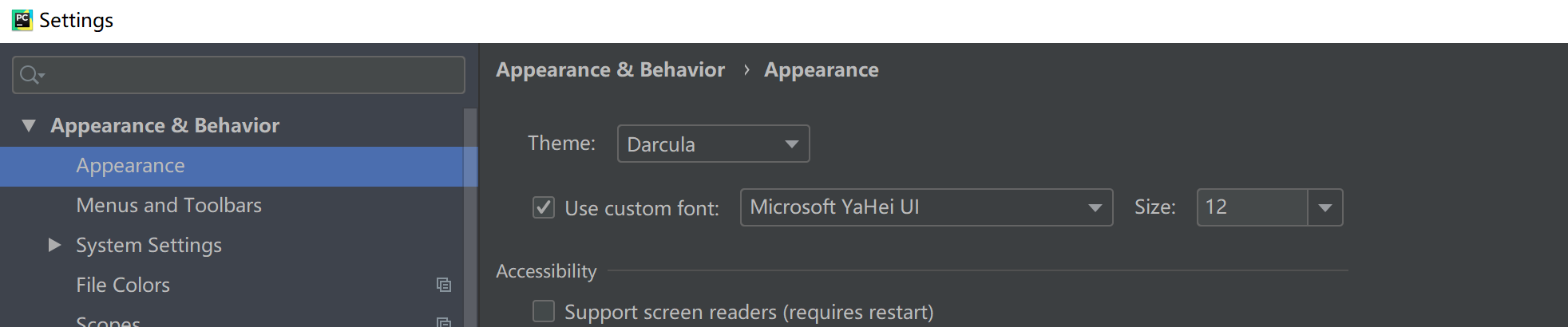Click Appearance & Behavior breadcrumb link
1568x327 pixels.
(x=611, y=70)
